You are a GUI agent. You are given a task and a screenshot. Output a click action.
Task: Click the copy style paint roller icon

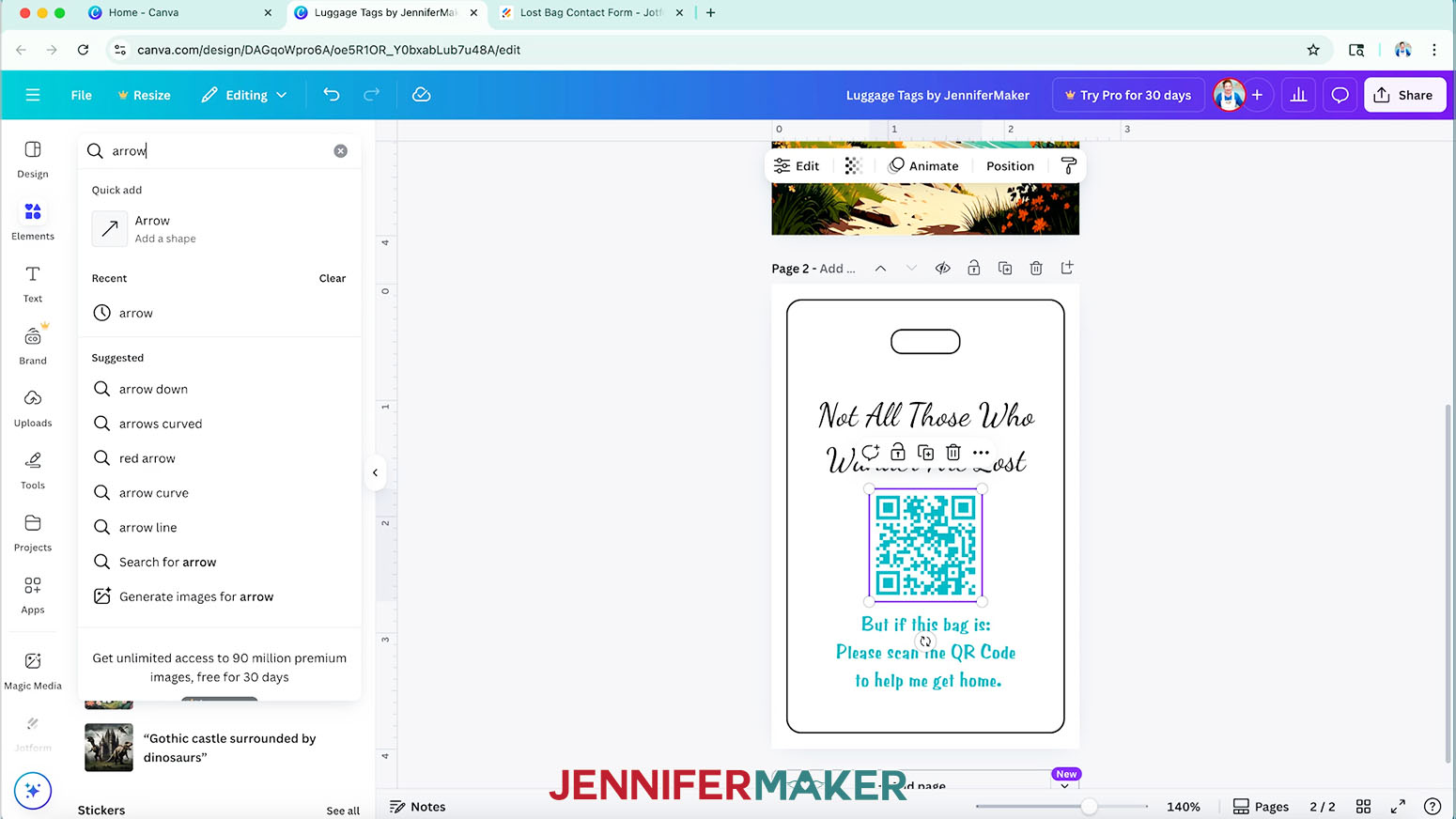(x=1068, y=165)
